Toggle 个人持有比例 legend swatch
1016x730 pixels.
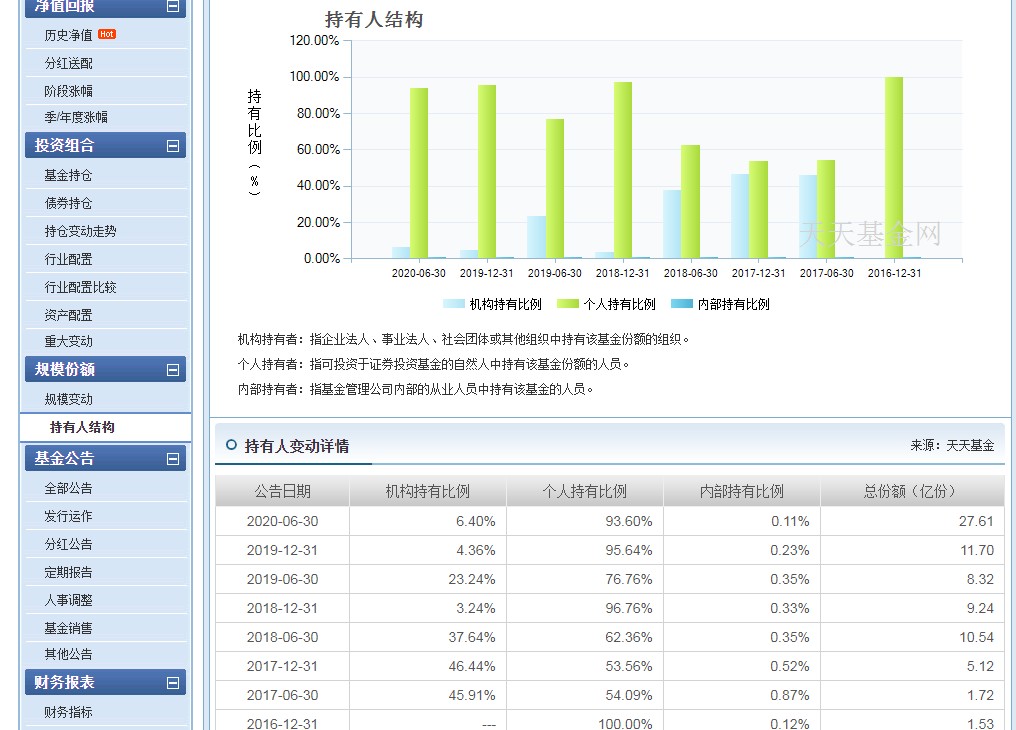[x=568, y=304]
